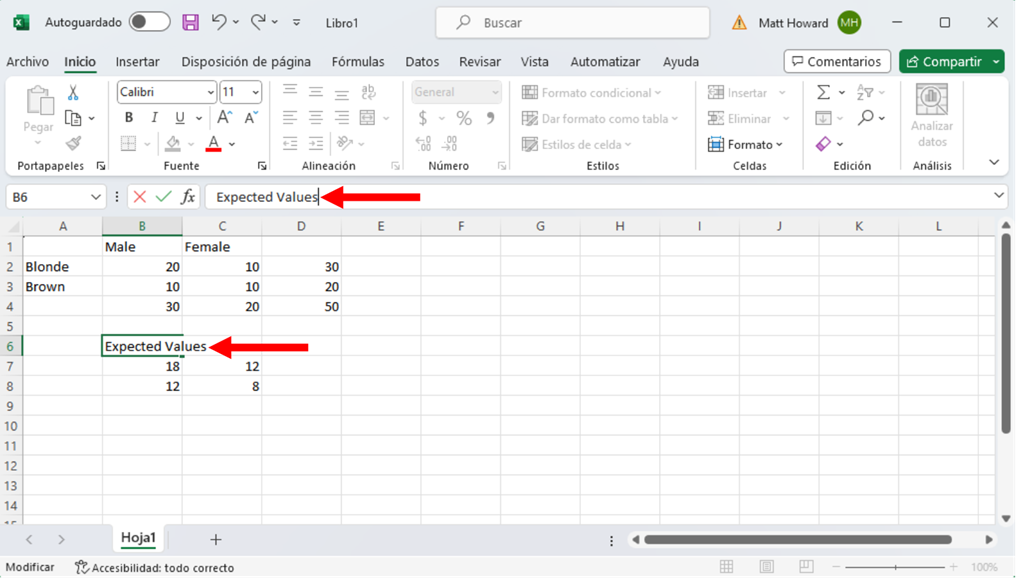Open the Name Box dropdown for B6
The height and width of the screenshot is (578, 1016).
(95, 197)
